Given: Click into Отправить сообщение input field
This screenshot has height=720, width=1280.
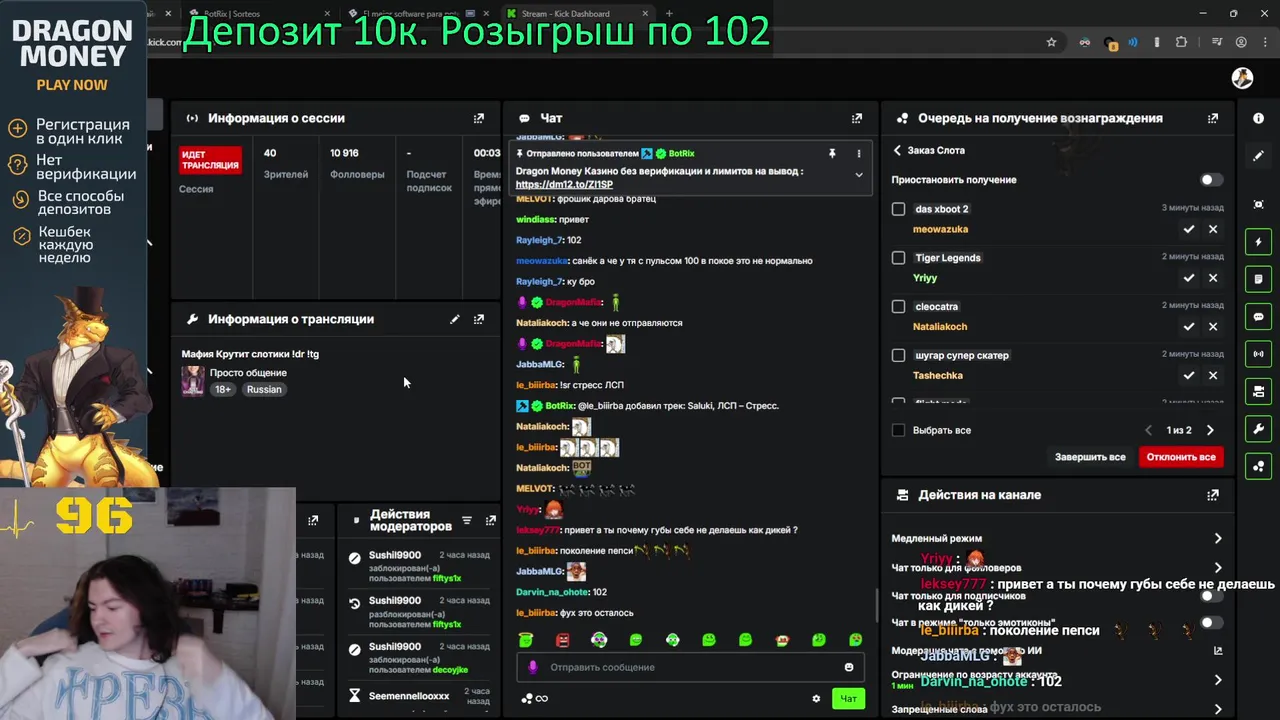Looking at the screenshot, I should click(x=690, y=667).
